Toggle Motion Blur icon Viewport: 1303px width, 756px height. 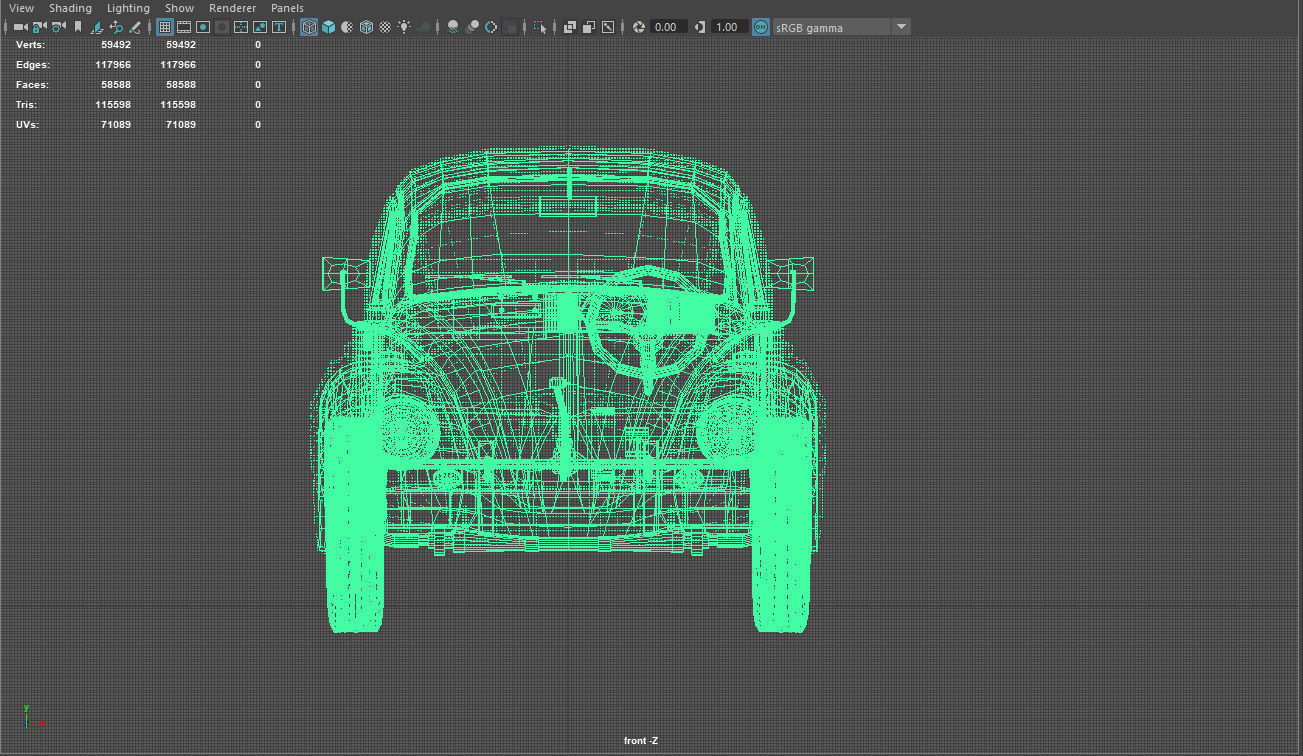(x=472, y=27)
